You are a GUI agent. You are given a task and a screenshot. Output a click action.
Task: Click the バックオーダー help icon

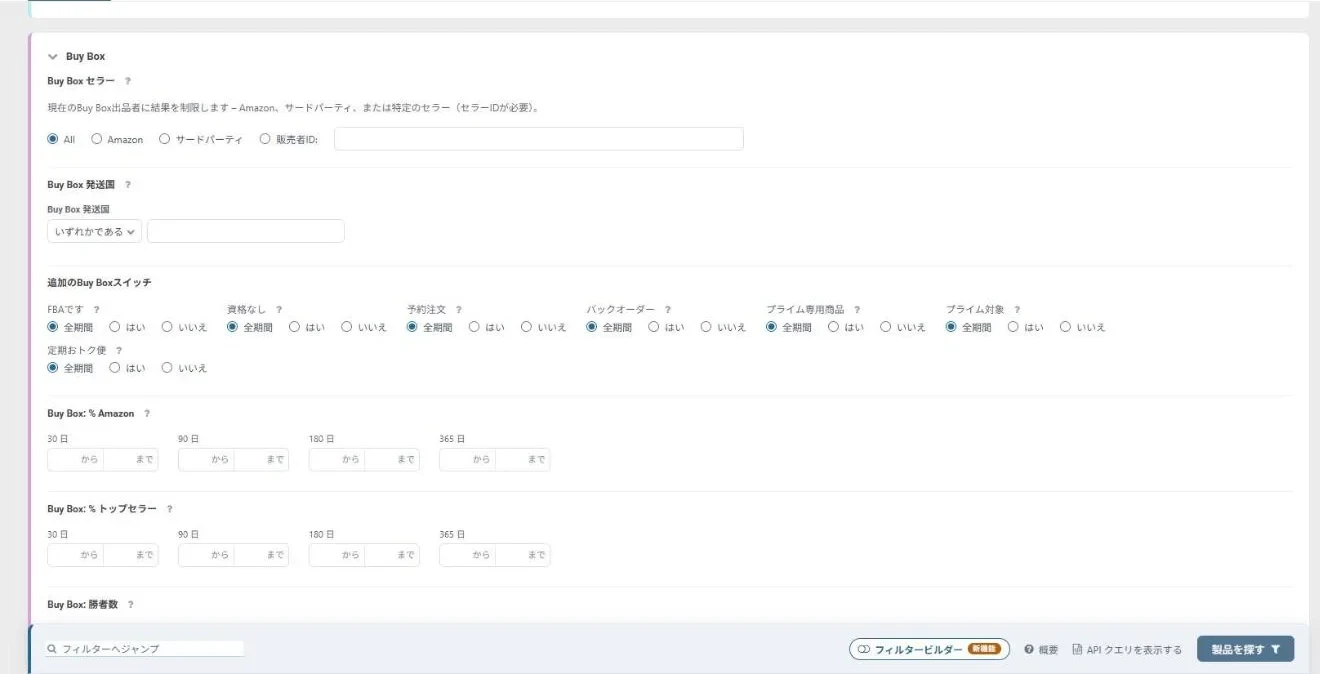tap(667, 310)
